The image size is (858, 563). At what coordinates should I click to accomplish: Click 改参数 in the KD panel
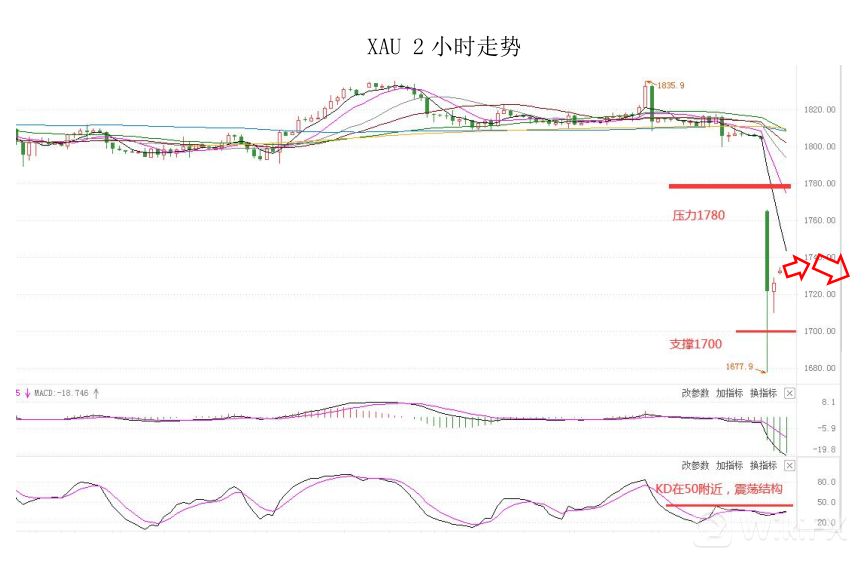pos(695,465)
